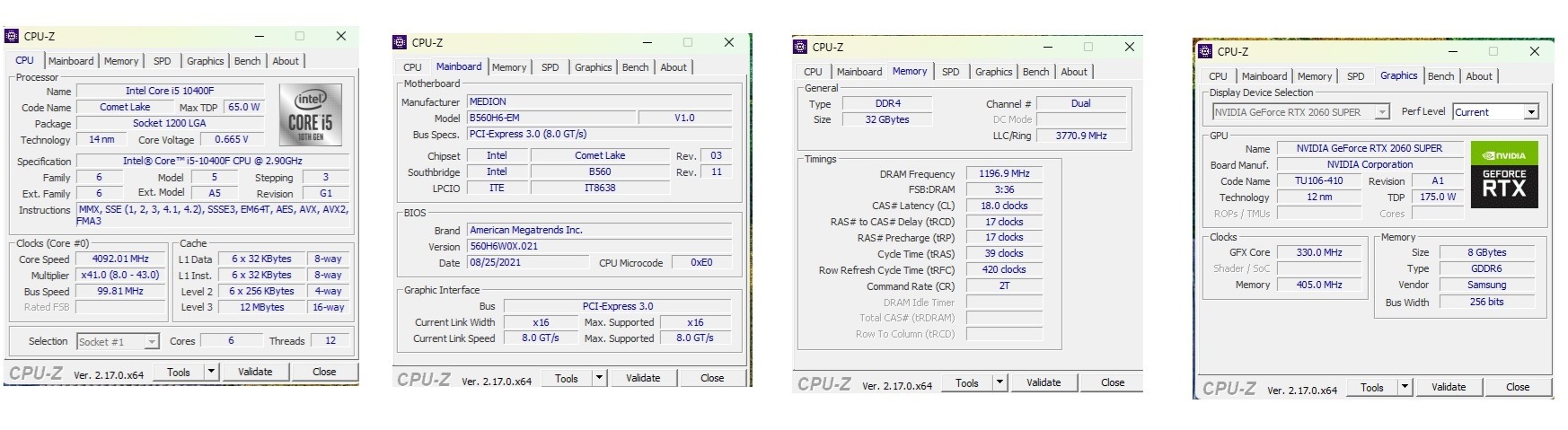Click Tools button in CPU window

[x=179, y=372]
